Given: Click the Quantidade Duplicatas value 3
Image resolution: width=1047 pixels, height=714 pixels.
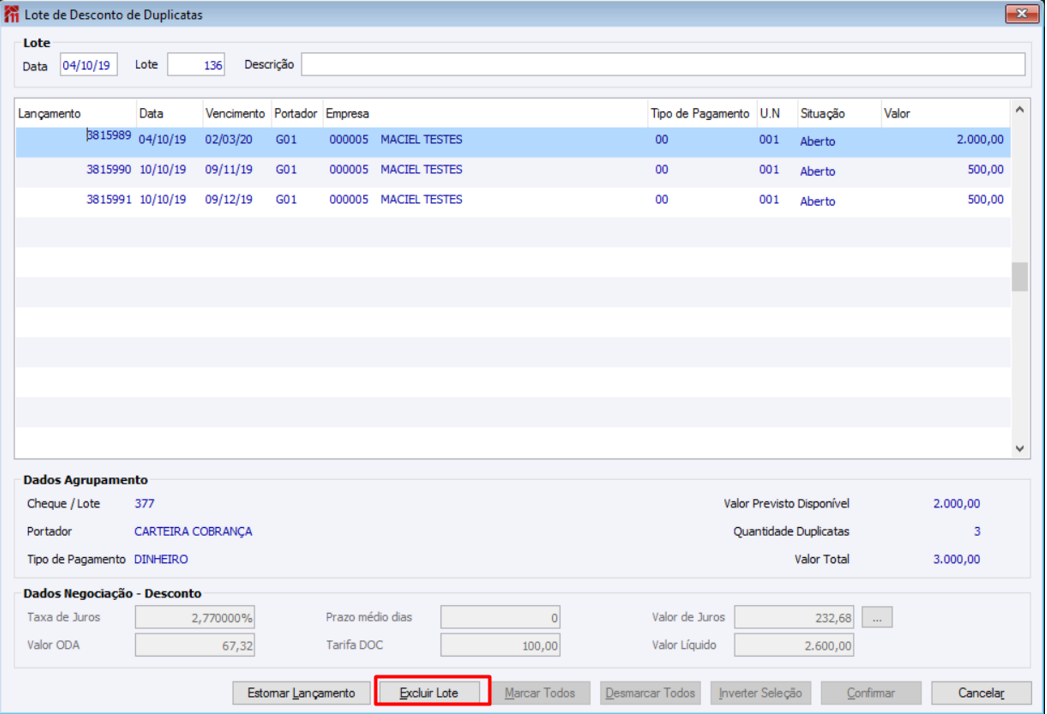Looking at the screenshot, I should tap(977, 532).
